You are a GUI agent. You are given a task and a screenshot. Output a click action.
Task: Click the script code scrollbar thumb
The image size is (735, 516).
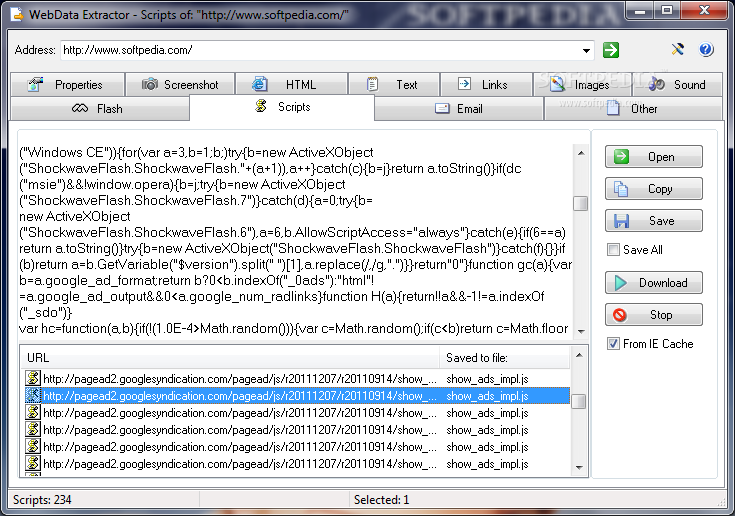pos(580,203)
